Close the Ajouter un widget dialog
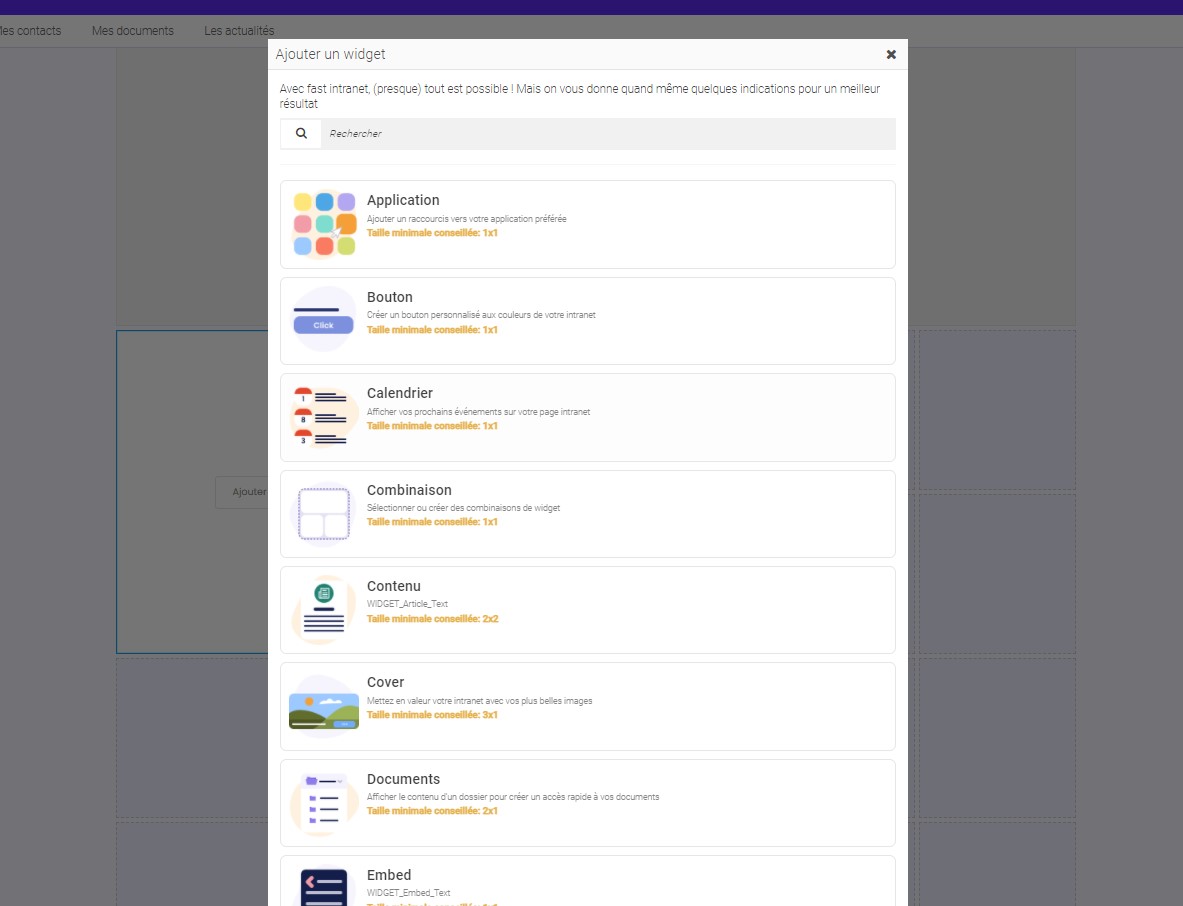 pyautogui.click(x=891, y=55)
